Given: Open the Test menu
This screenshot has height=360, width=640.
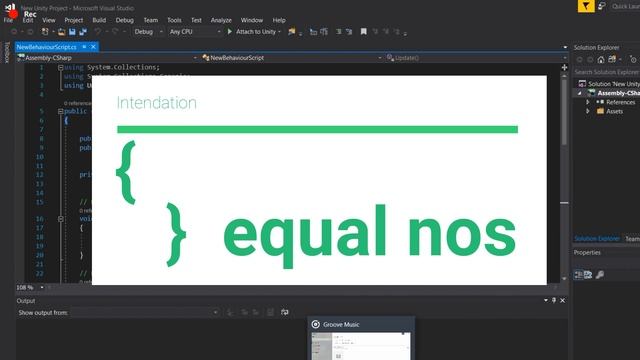Looking at the screenshot, I should pyautogui.click(x=196, y=20).
